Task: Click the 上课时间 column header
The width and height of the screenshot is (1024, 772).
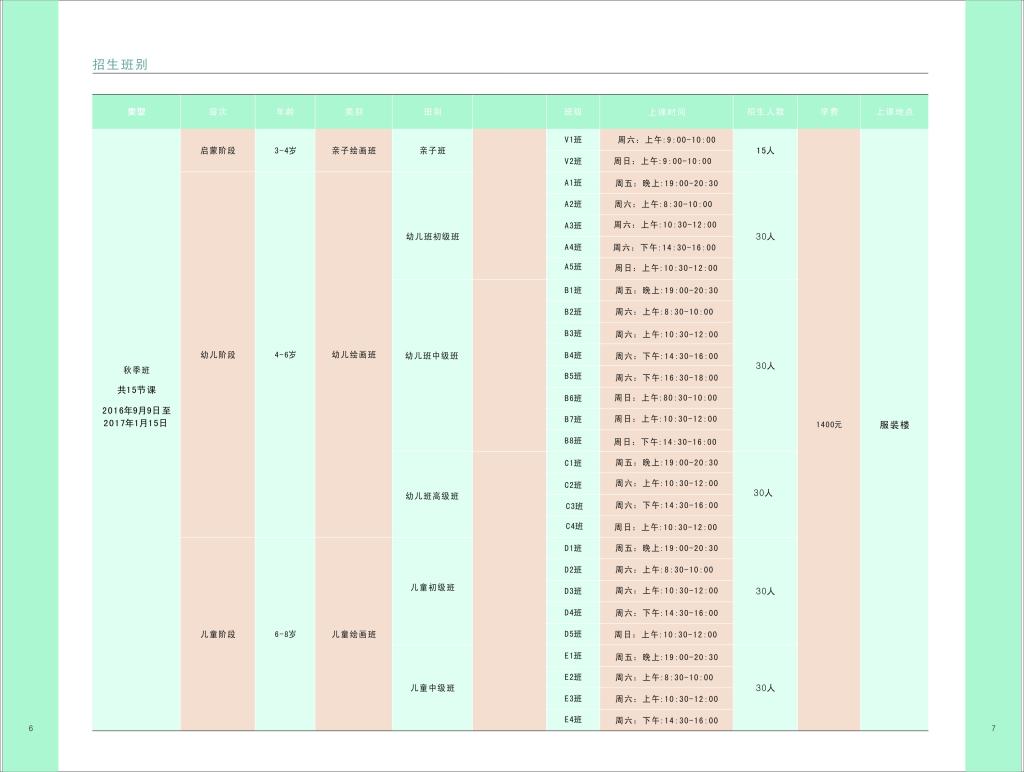Action: click(x=666, y=112)
